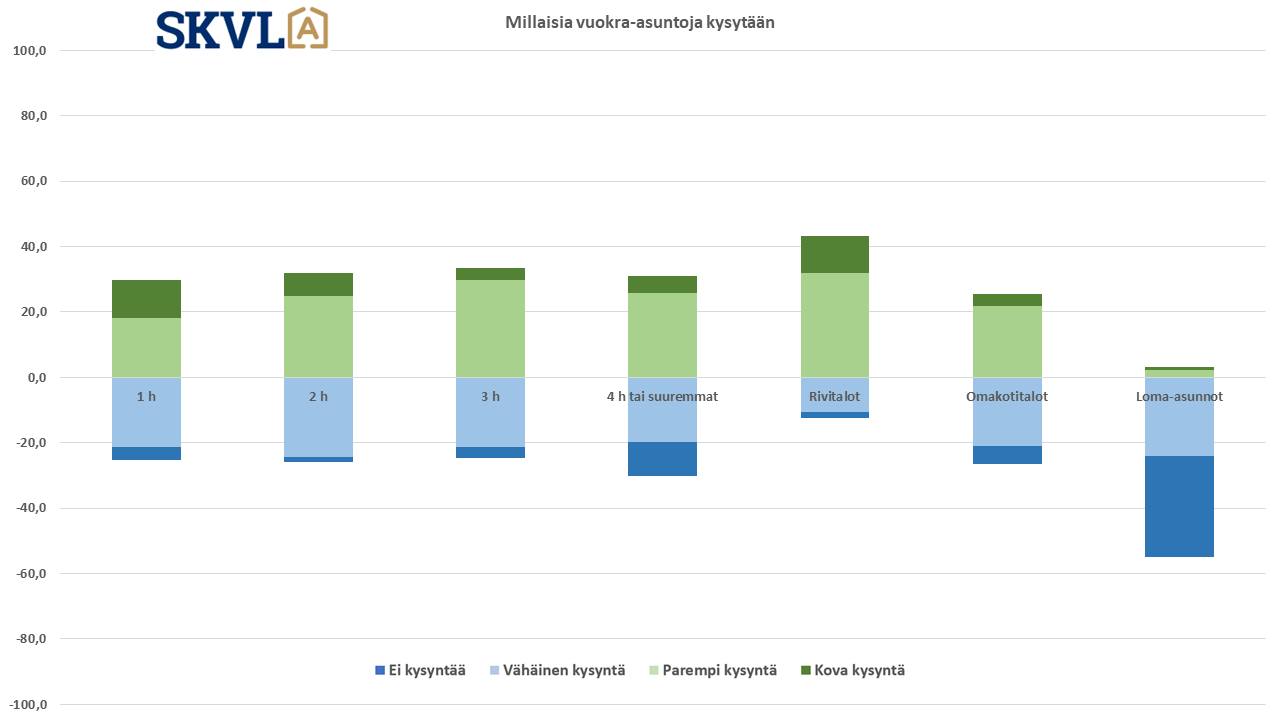
Task: Click the light green Parempi kysyntää legend swatch
Action: [654, 671]
